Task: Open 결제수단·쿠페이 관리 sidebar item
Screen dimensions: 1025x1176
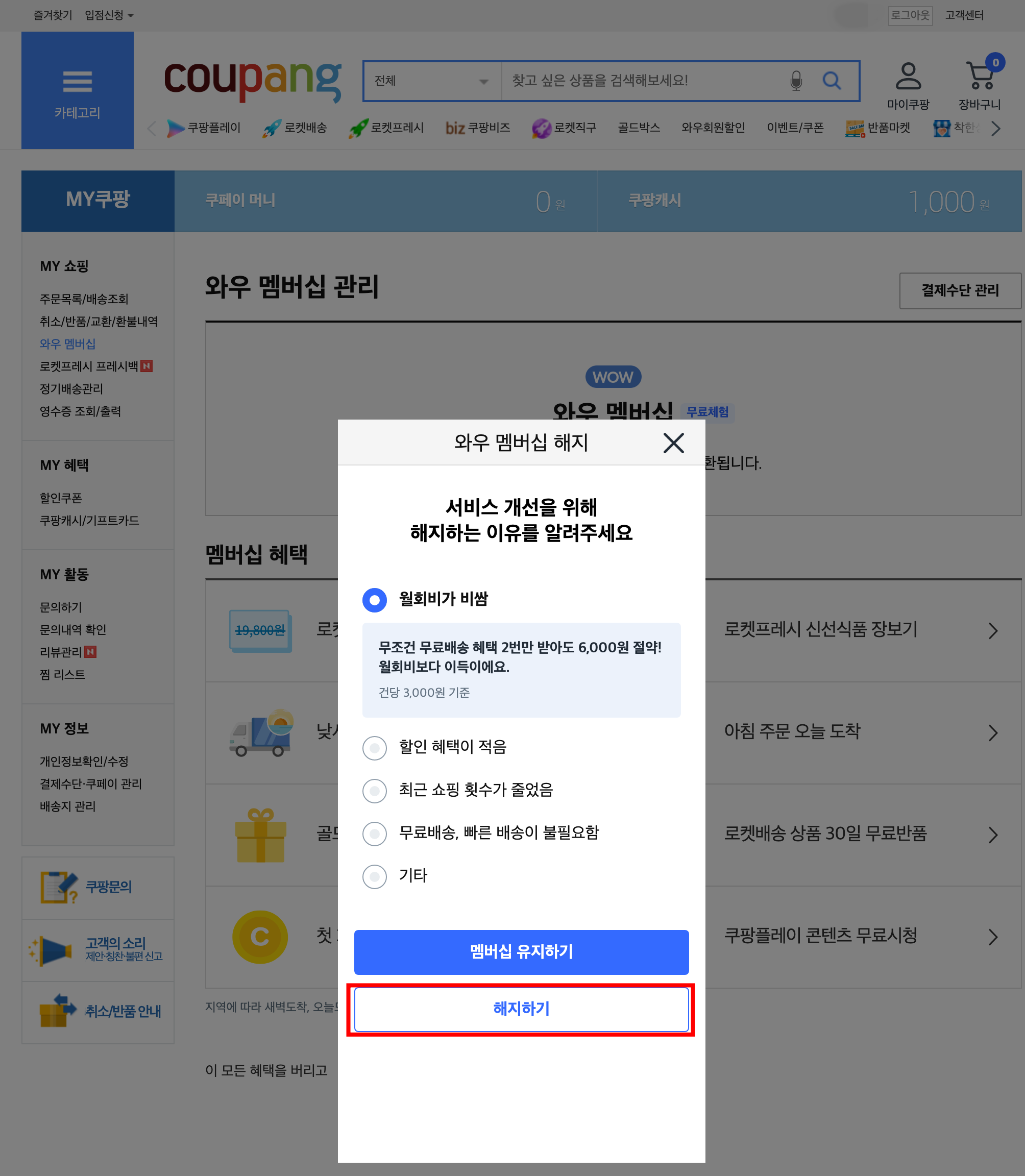Action: point(90,784)
